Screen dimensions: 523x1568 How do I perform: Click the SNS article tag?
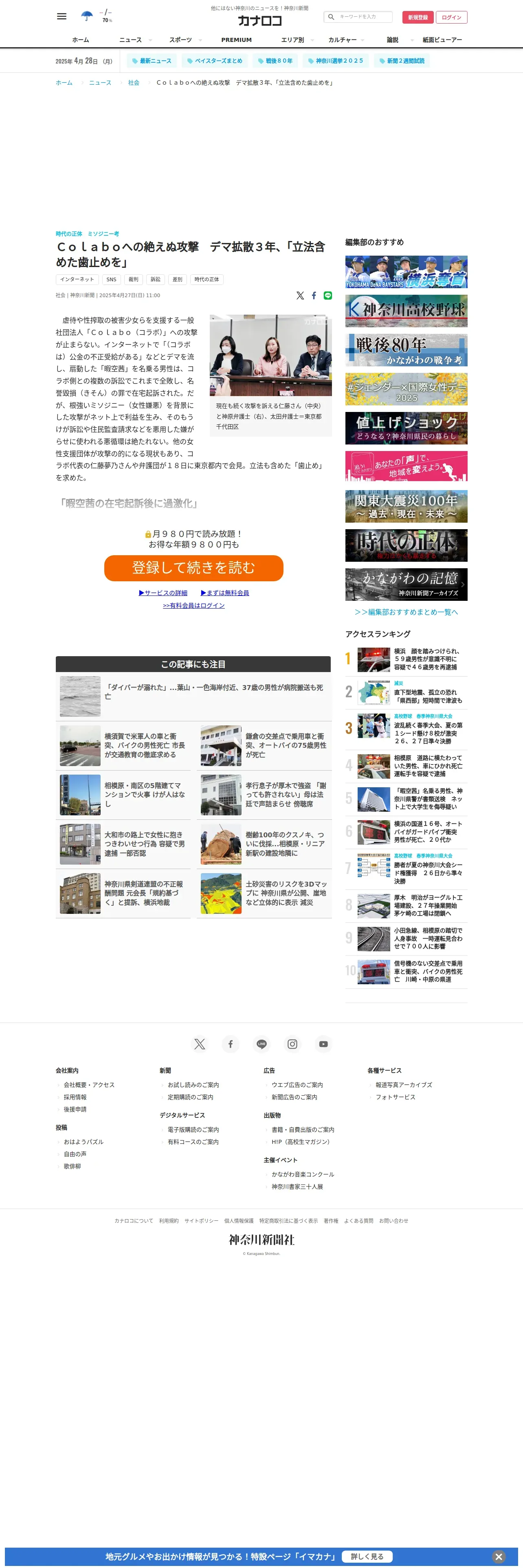[x=112, y=279]
